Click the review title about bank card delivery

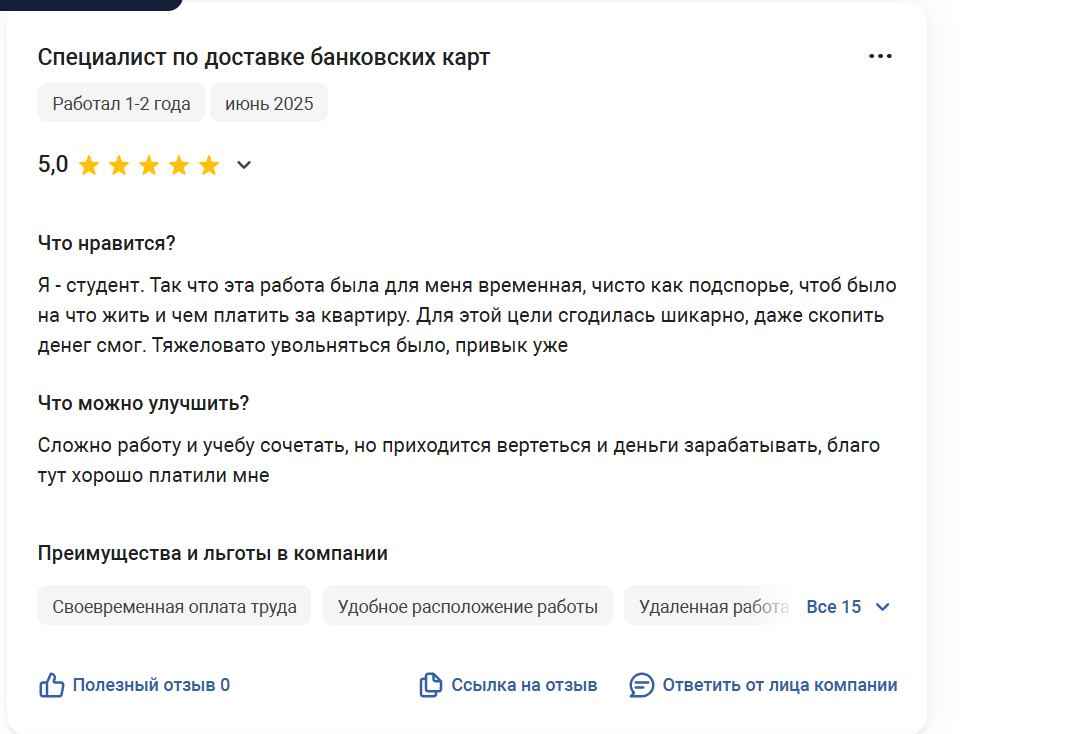(x=263, y=57)
